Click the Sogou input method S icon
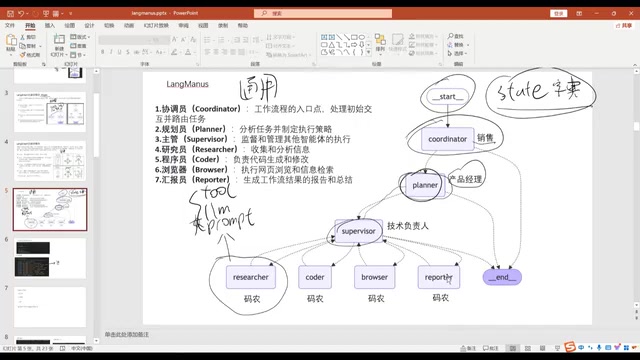640x360 pixels. click(x=570, y=347)
